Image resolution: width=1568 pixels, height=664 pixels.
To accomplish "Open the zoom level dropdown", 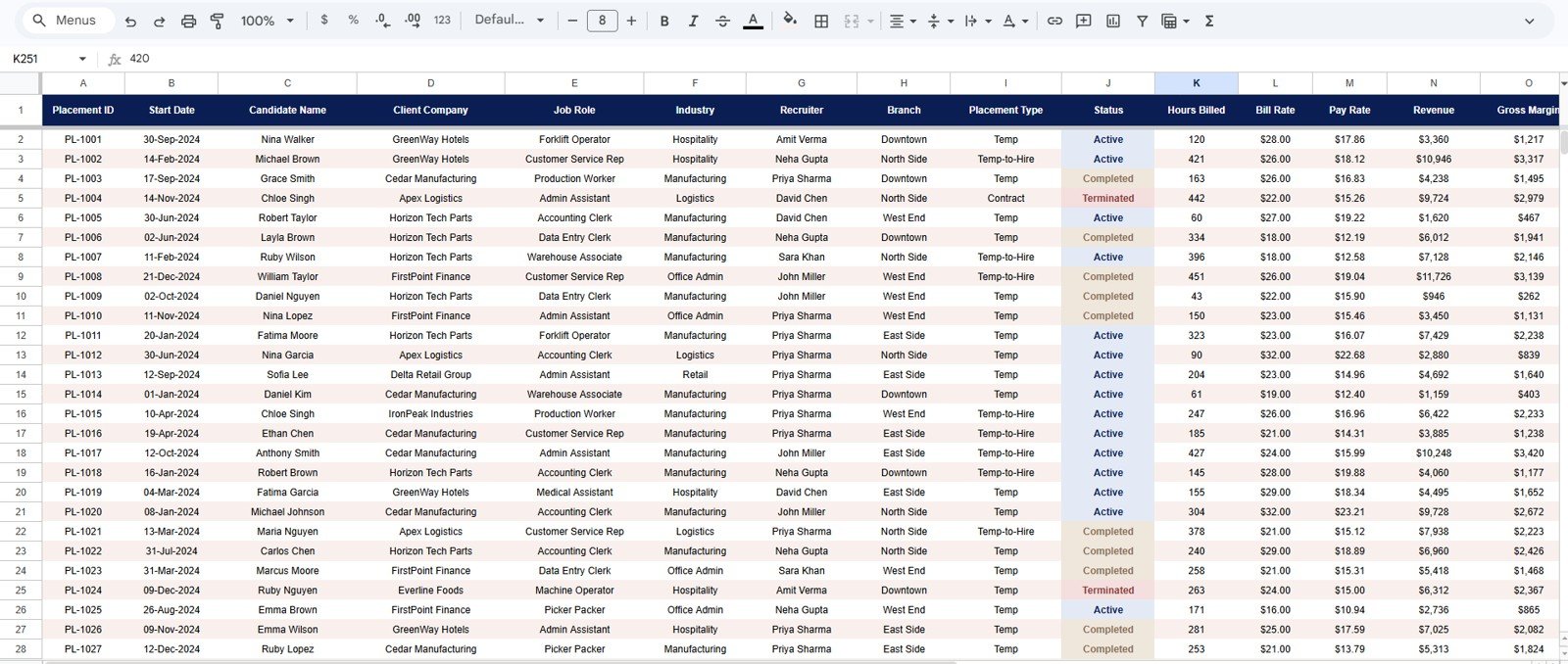I will 268,21.
